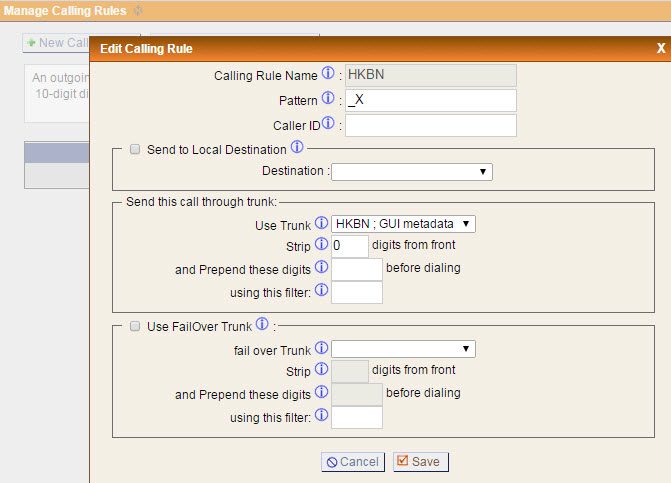Click New Calling Rule button behind dialog
Image resolution: width=671 pixels, height=483 pixels.
(56, 43)
